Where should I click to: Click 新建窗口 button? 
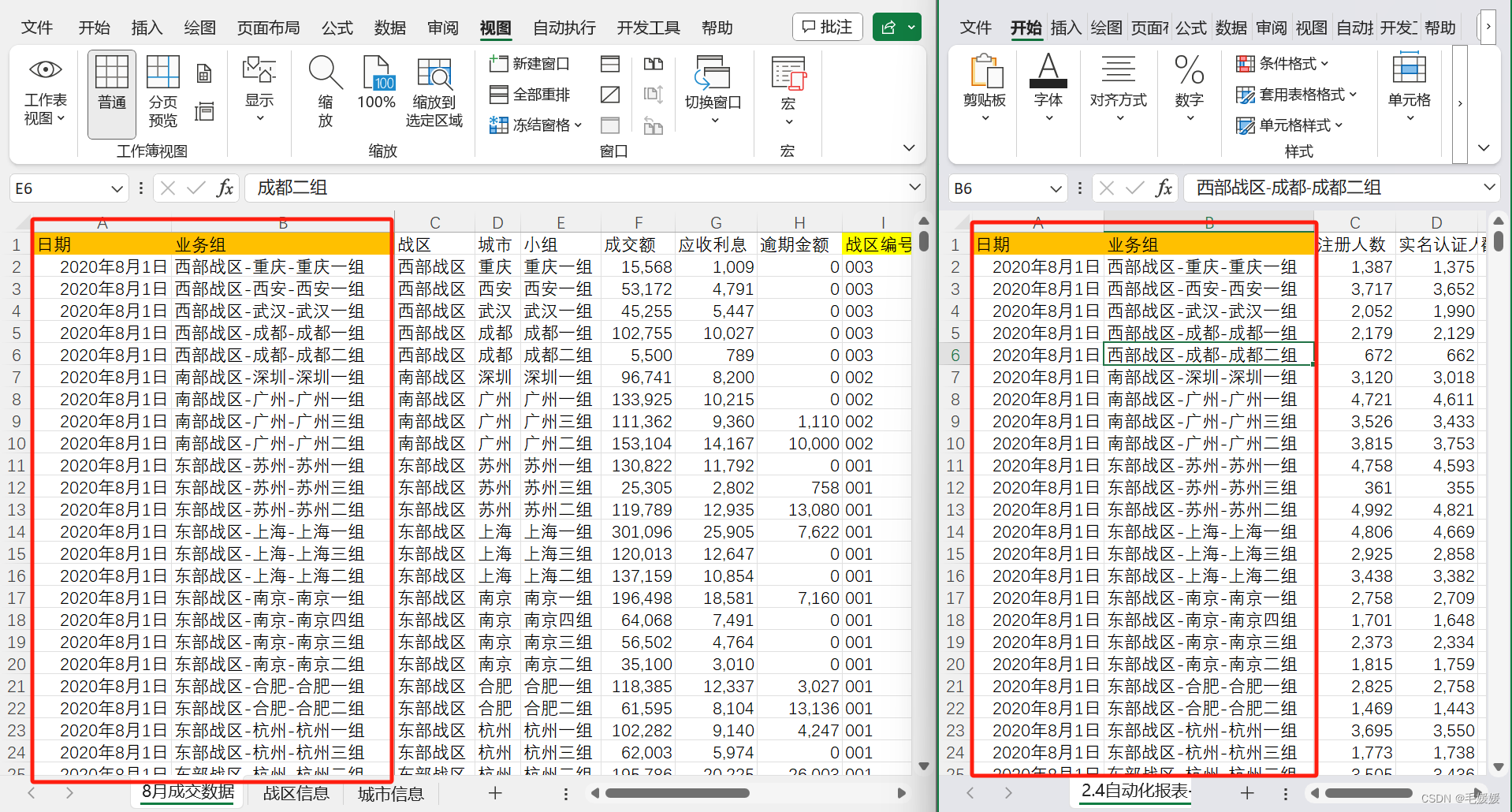[x=530, y=64]
